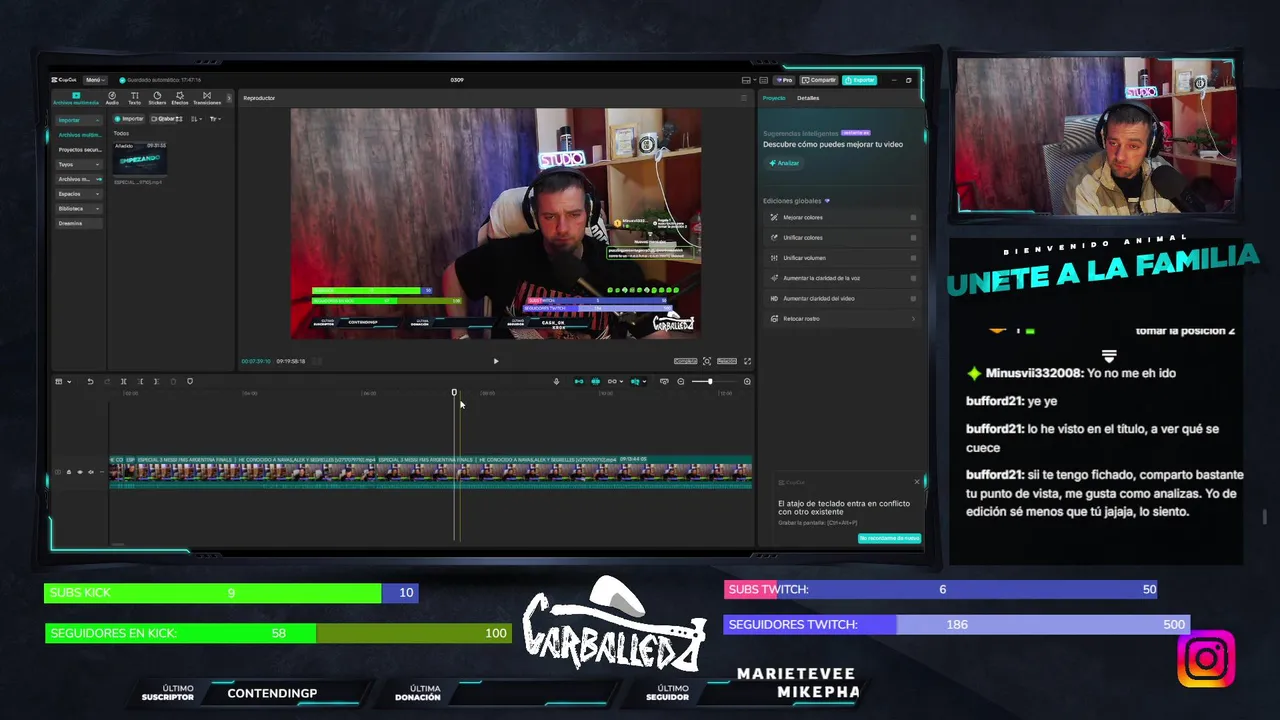Click the zoom in timeline magnifier
Image resolution: width=1280 pixels, height=720 pixels.
point(747,381)
